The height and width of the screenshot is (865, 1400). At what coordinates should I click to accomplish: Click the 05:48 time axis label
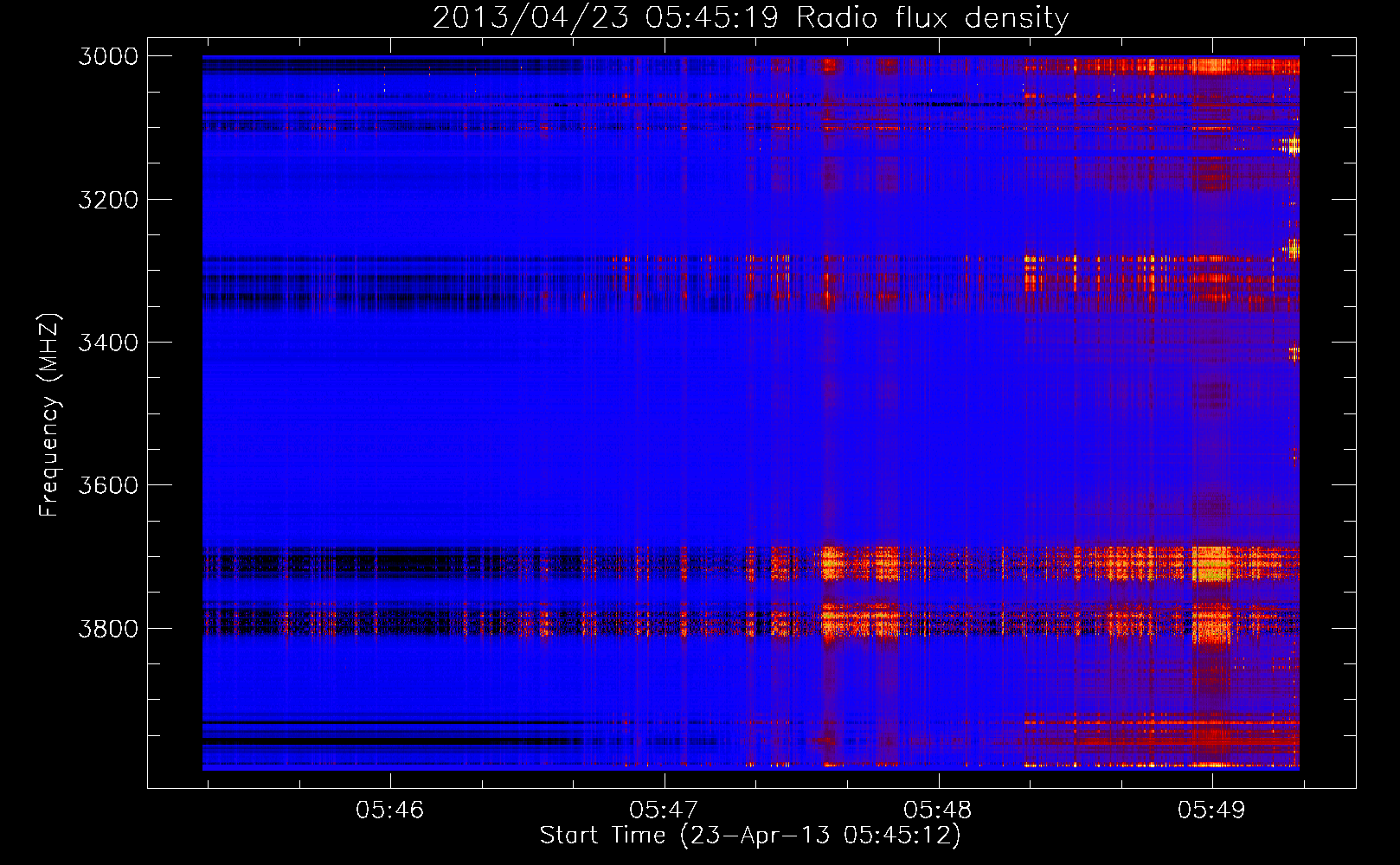click(x=938, y=811)
